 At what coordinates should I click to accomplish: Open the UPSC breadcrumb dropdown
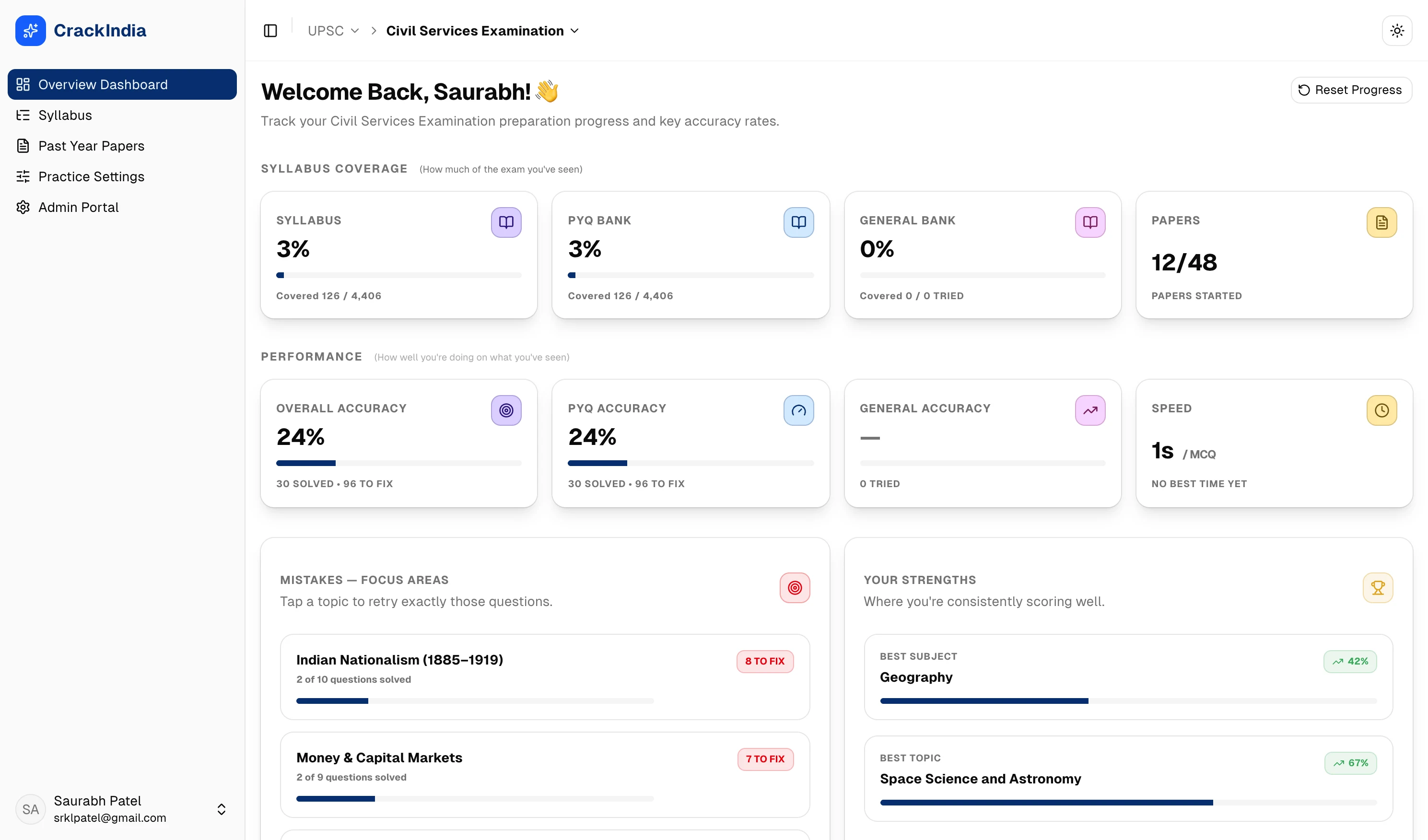click(333, 31)
